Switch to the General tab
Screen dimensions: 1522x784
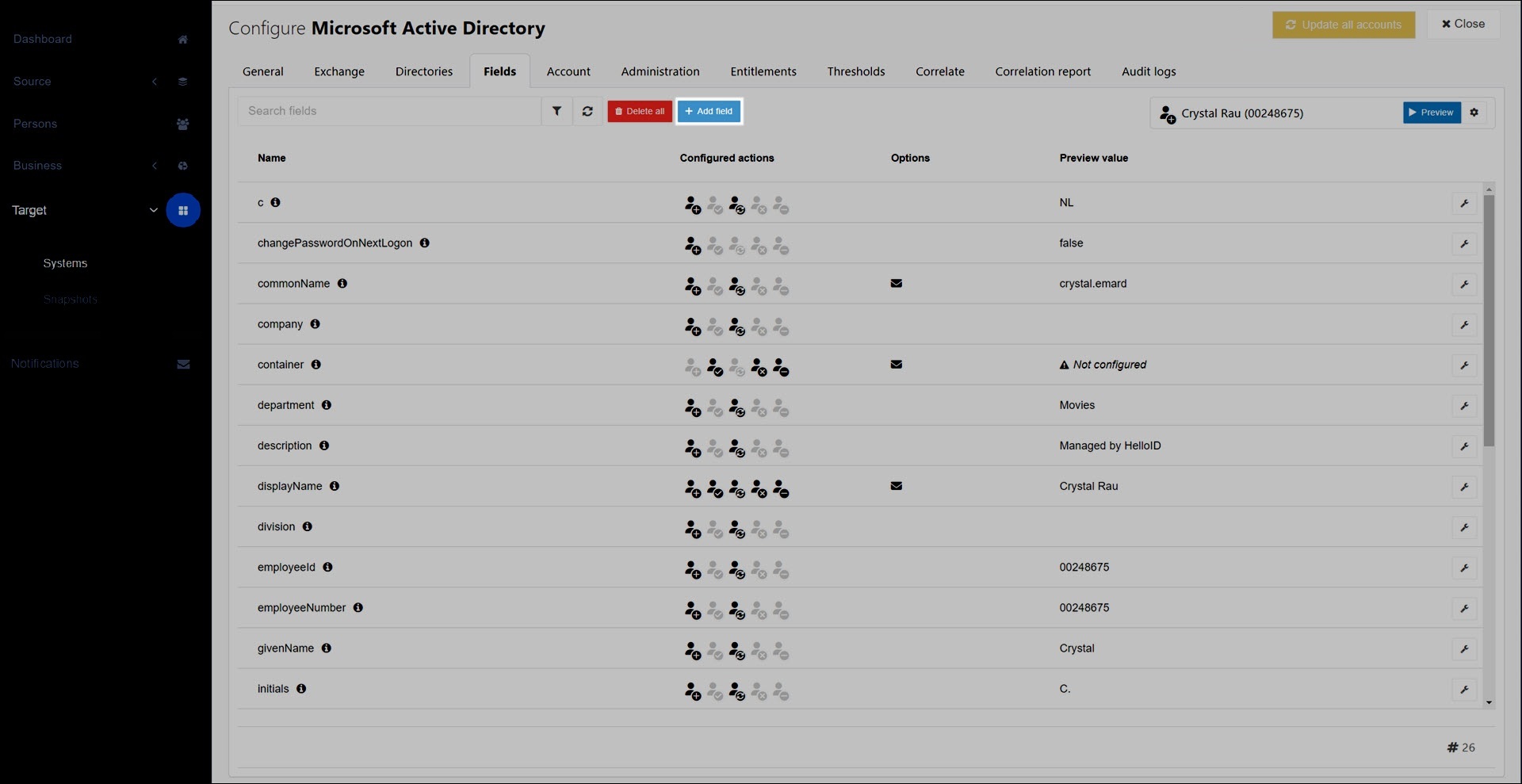pos(263,71)
